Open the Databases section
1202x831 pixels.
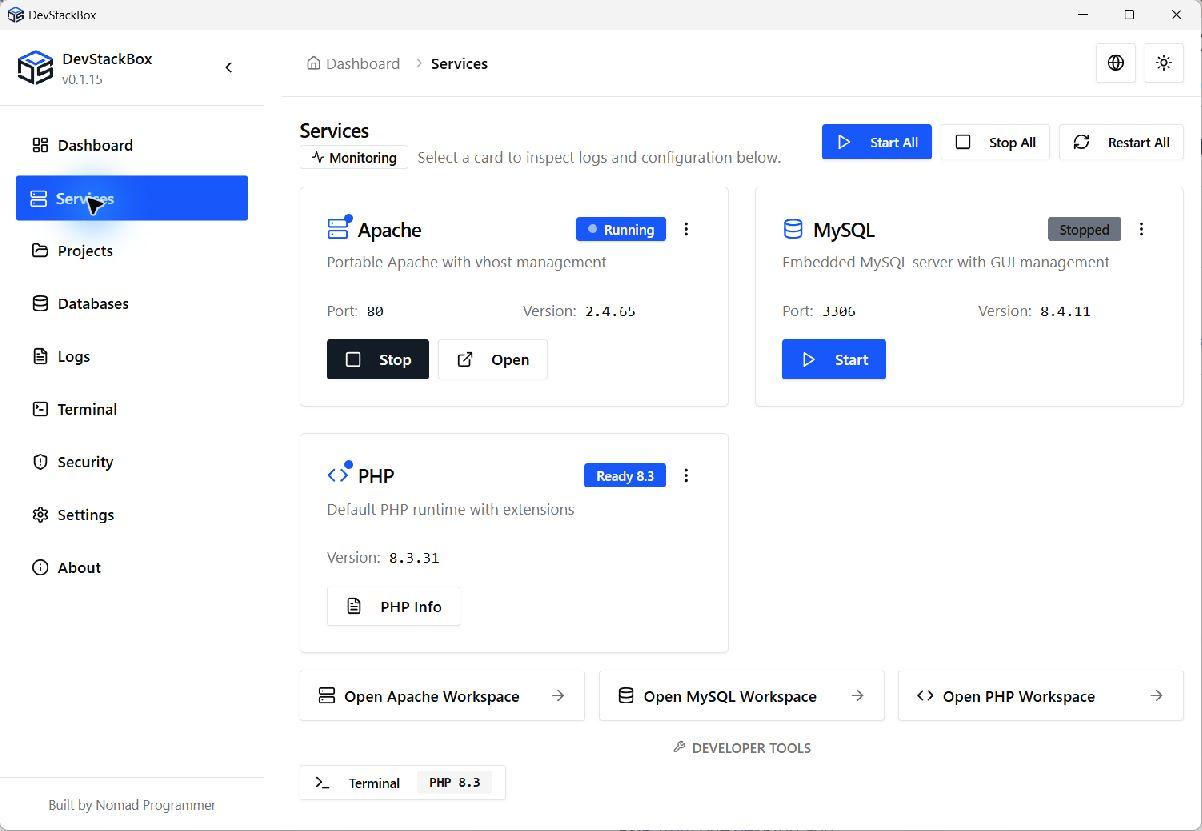(132, 303)
